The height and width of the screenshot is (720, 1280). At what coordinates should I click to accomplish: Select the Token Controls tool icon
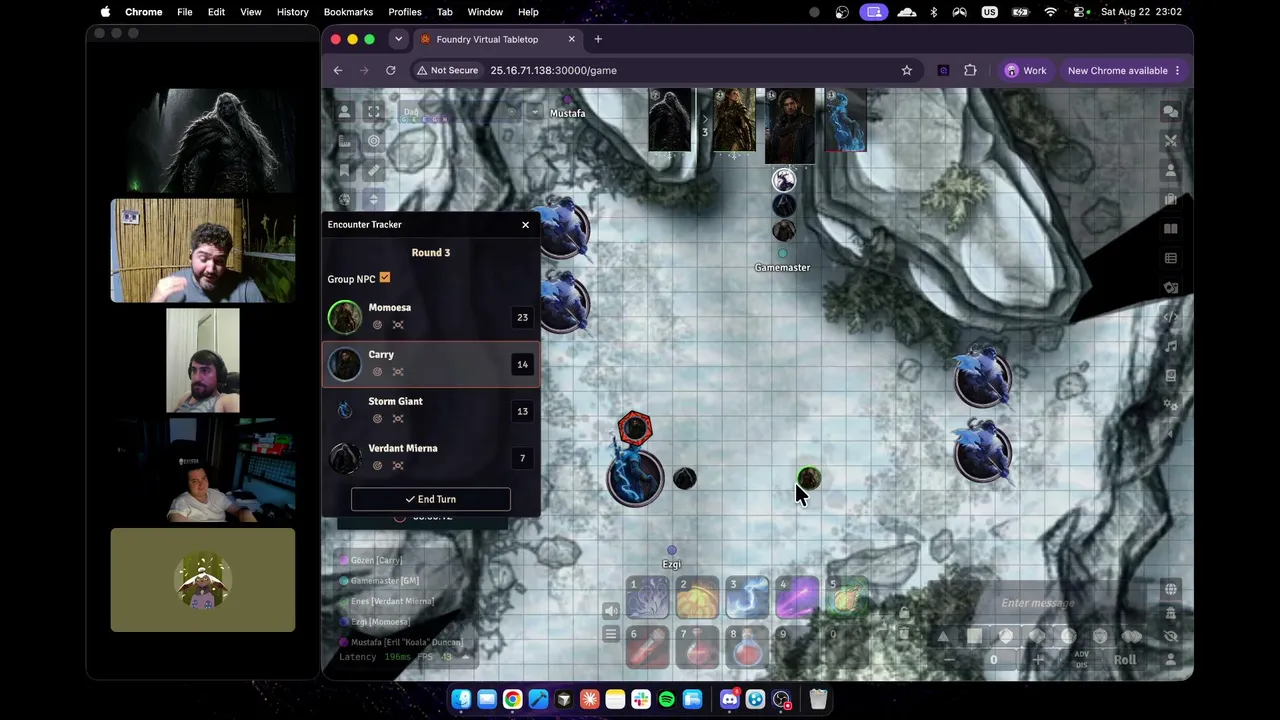[x=344, y=112]
